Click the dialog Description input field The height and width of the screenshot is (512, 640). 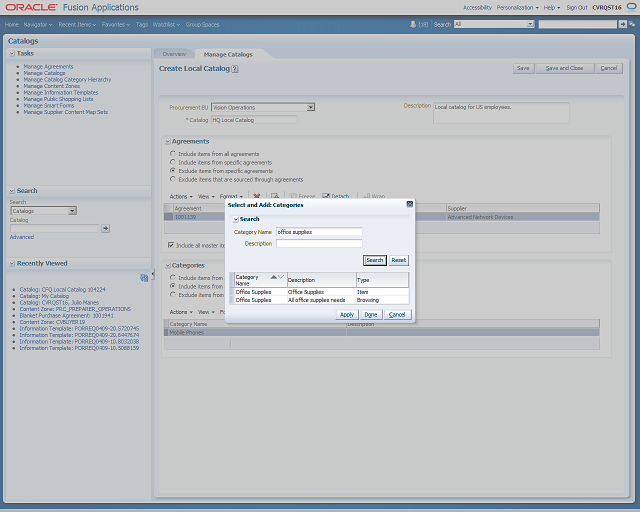319,243
